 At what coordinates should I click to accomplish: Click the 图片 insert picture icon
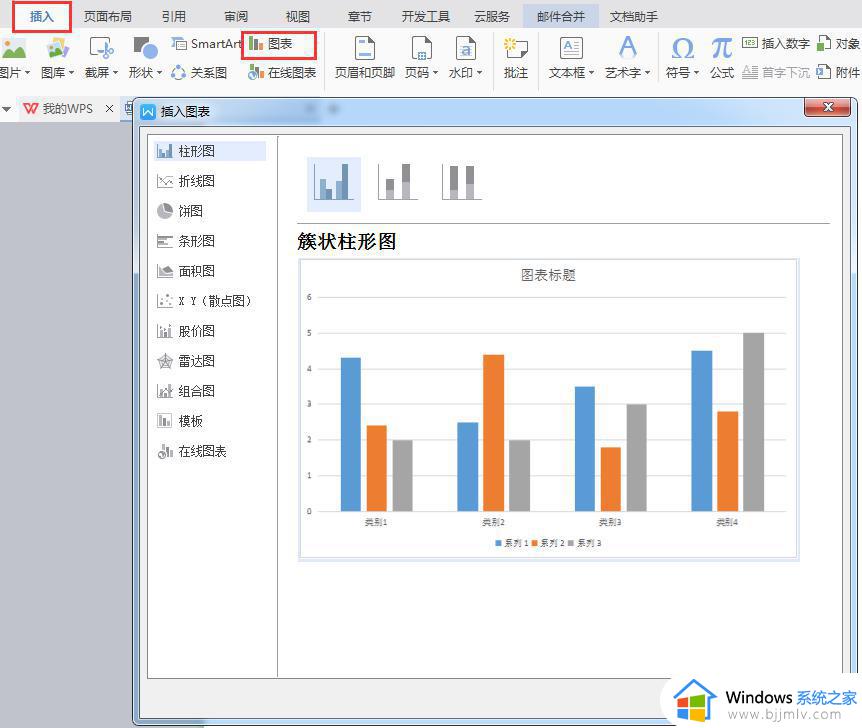(13, 48)
